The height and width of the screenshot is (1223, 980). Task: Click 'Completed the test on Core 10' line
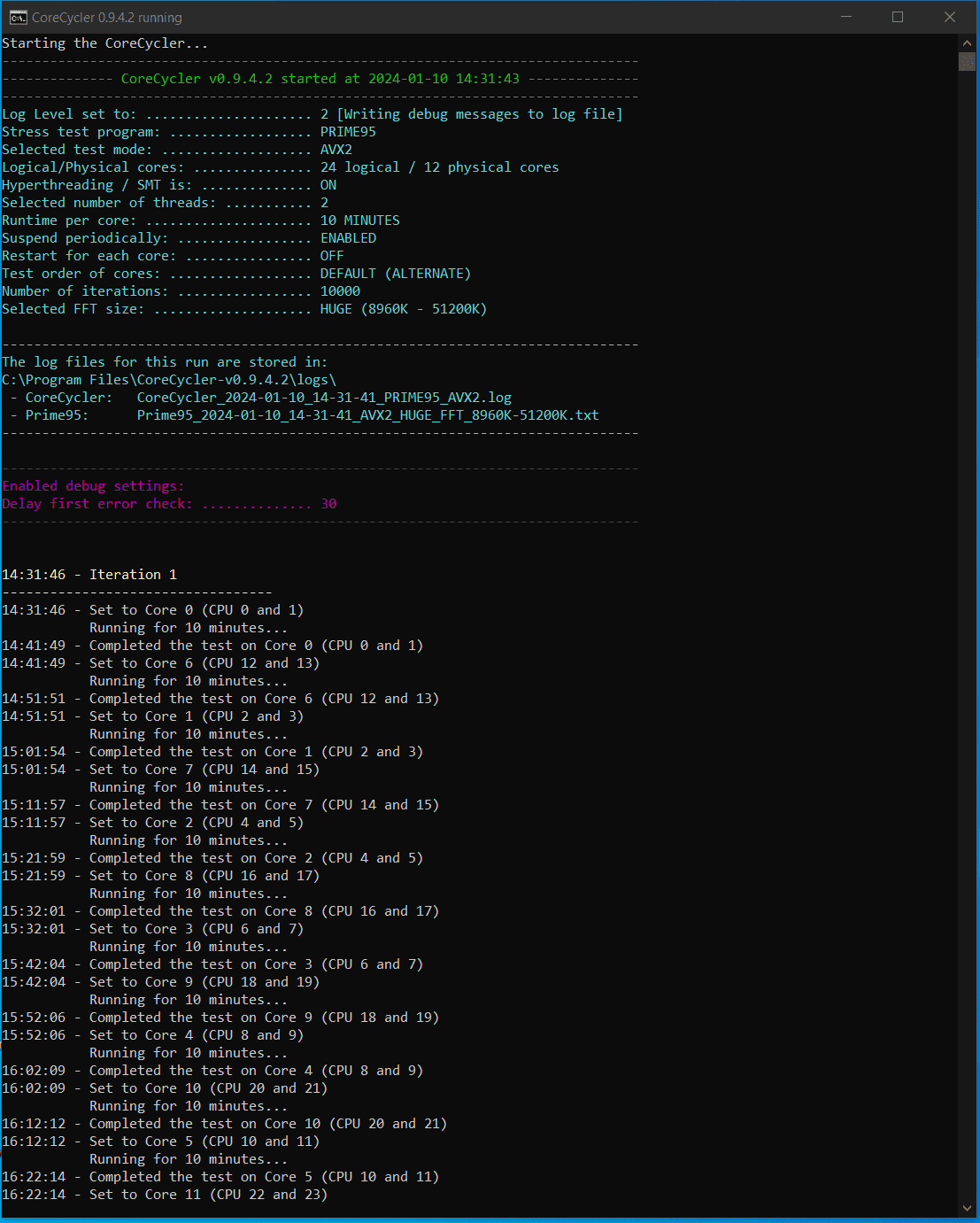pyautogui.click(x=224, y=1124)
